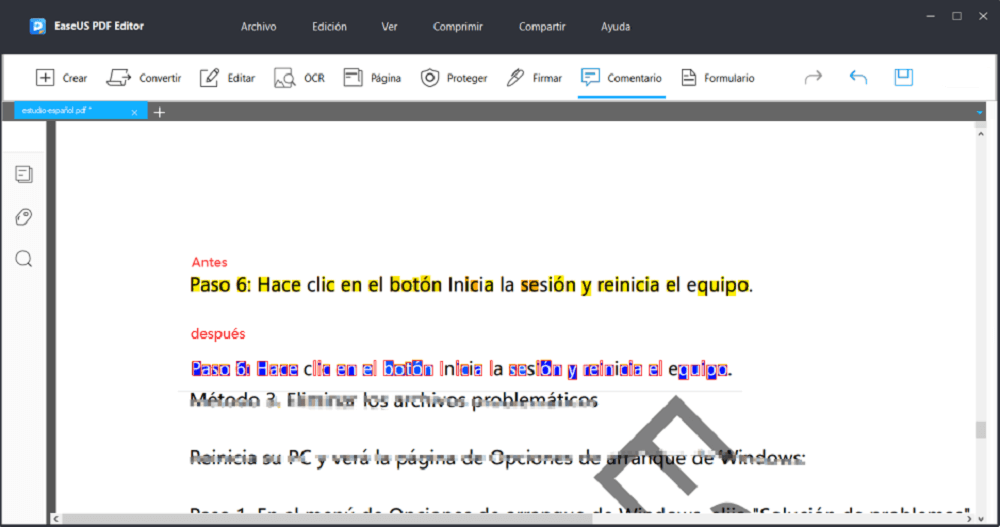Open the bookmark tag panel in the sidebar
Image resolution: width=1000 pixels, height=527 pixels.
point(24,217)
